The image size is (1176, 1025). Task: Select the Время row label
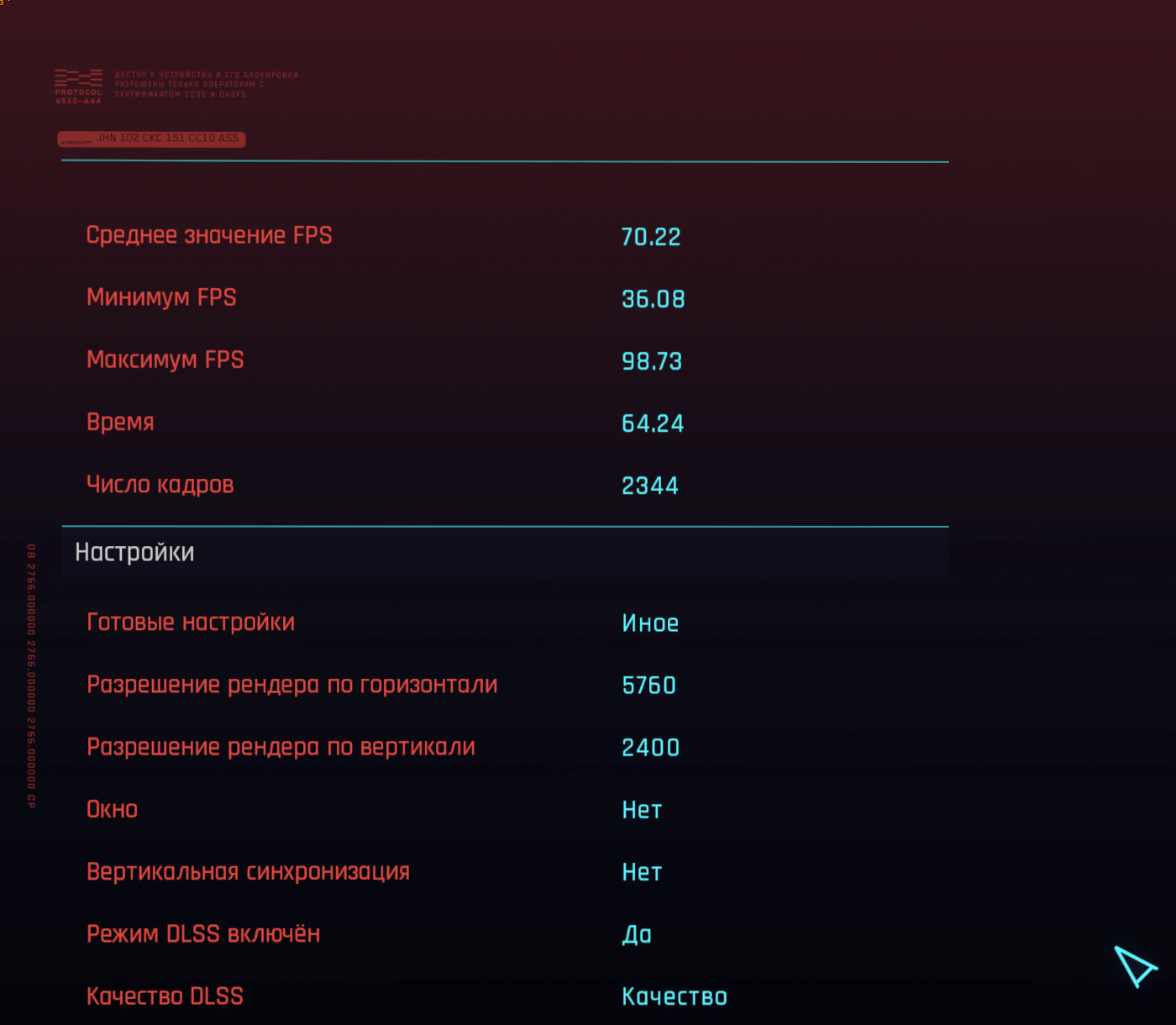pos(120,422)
